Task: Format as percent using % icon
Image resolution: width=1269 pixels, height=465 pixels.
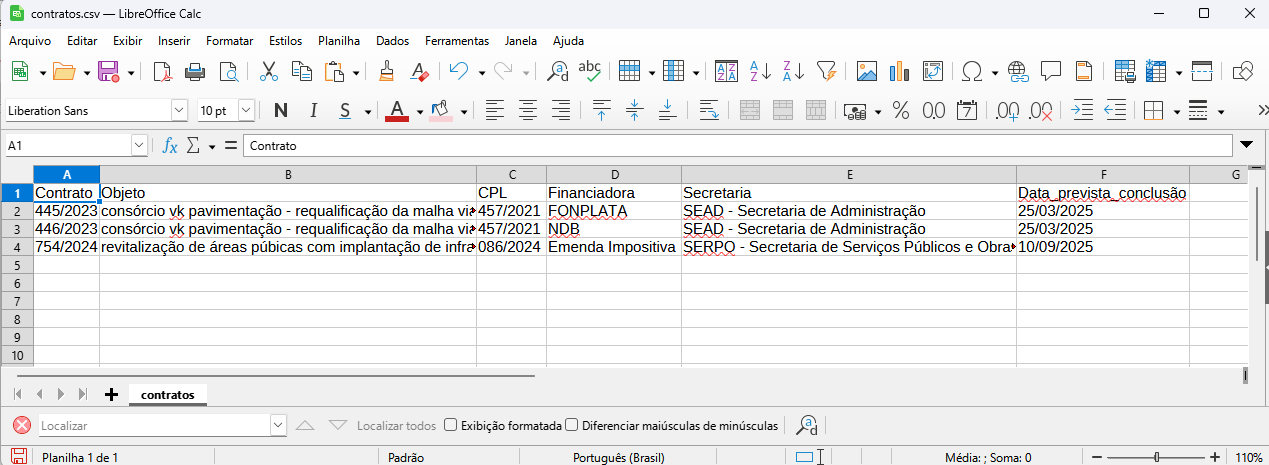Action: 900,110
